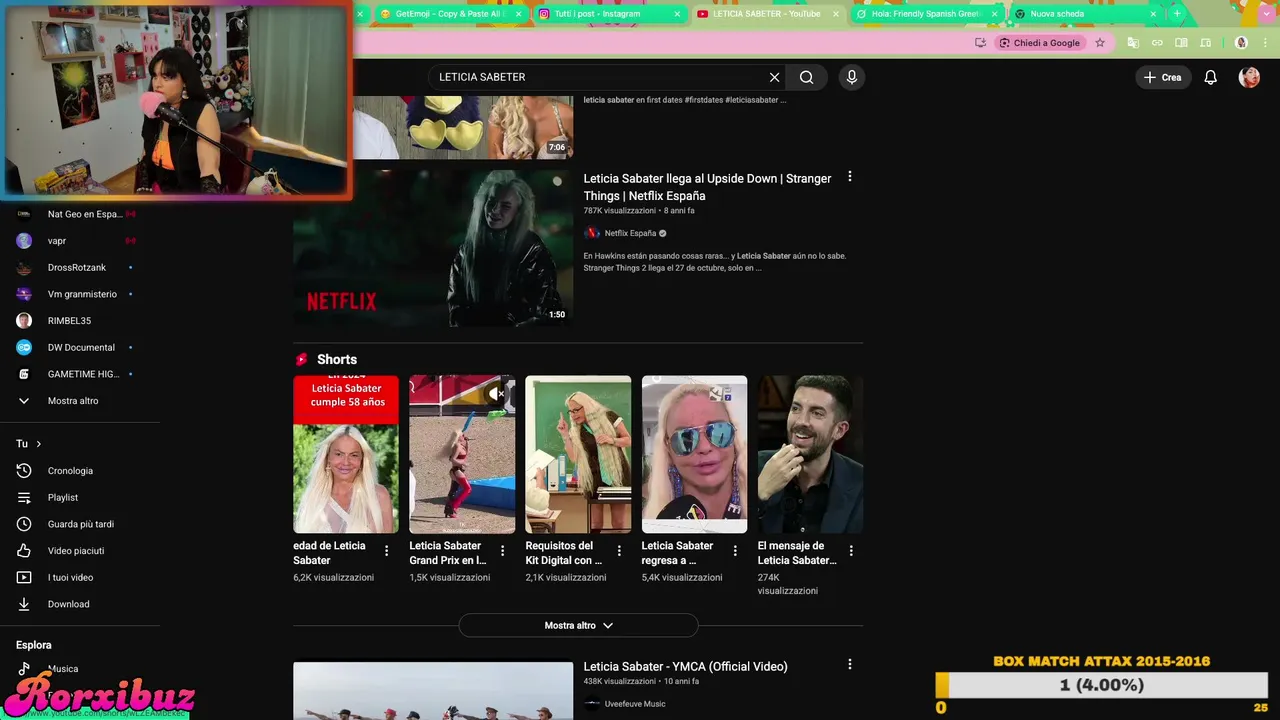Open the RIMBEL35 subscription
Screen dimensions: 1280x720
(80, 321)
